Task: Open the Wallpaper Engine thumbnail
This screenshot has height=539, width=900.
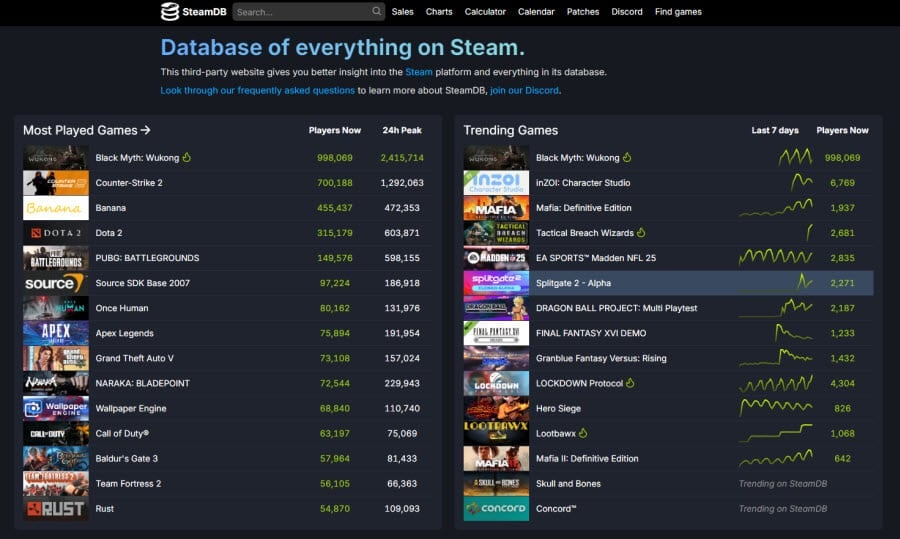Action: click(x=56, y=408)
